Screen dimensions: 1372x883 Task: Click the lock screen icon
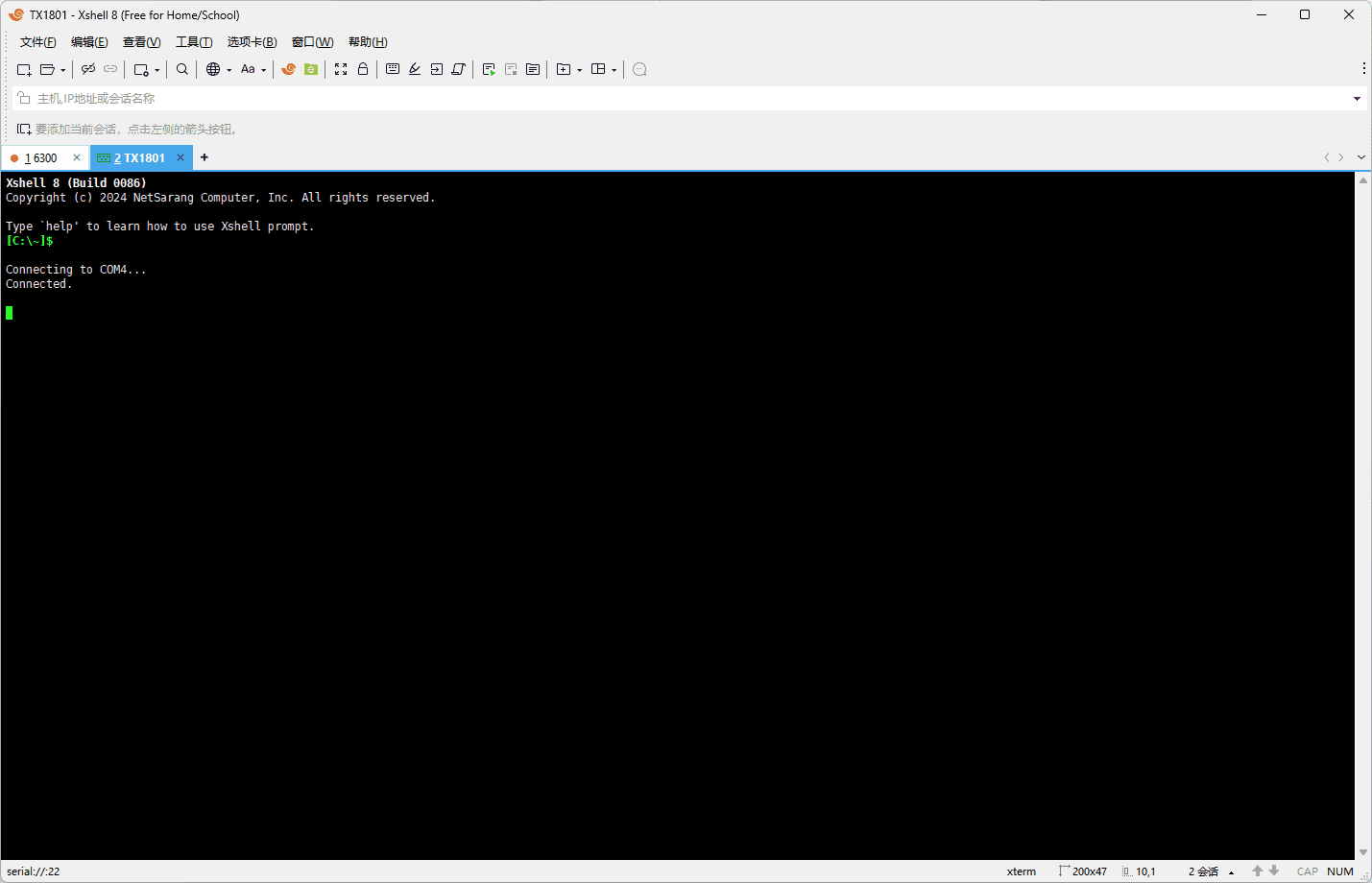363,69
